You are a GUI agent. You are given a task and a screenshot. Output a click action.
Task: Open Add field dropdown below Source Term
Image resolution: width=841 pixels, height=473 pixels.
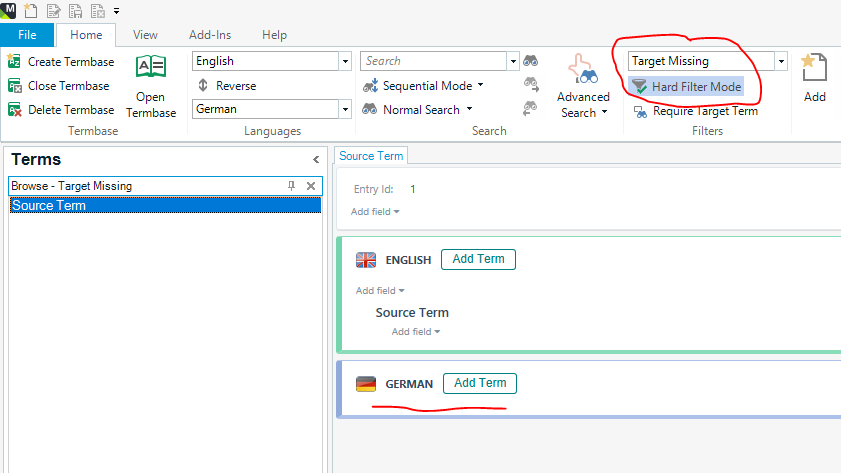click(x=416, y=332)
